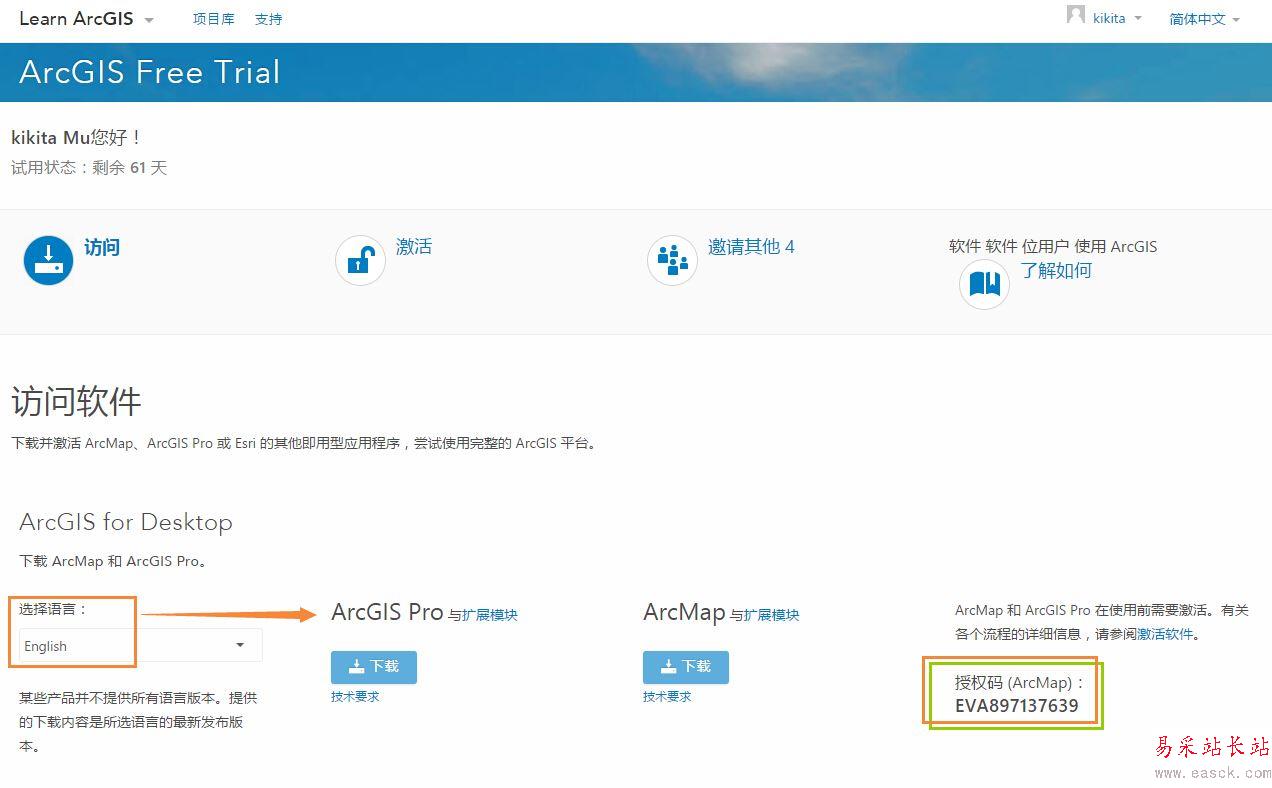Click the activate (激活) unlock icon
1272x788 pixels.
(x=360, y=260)
